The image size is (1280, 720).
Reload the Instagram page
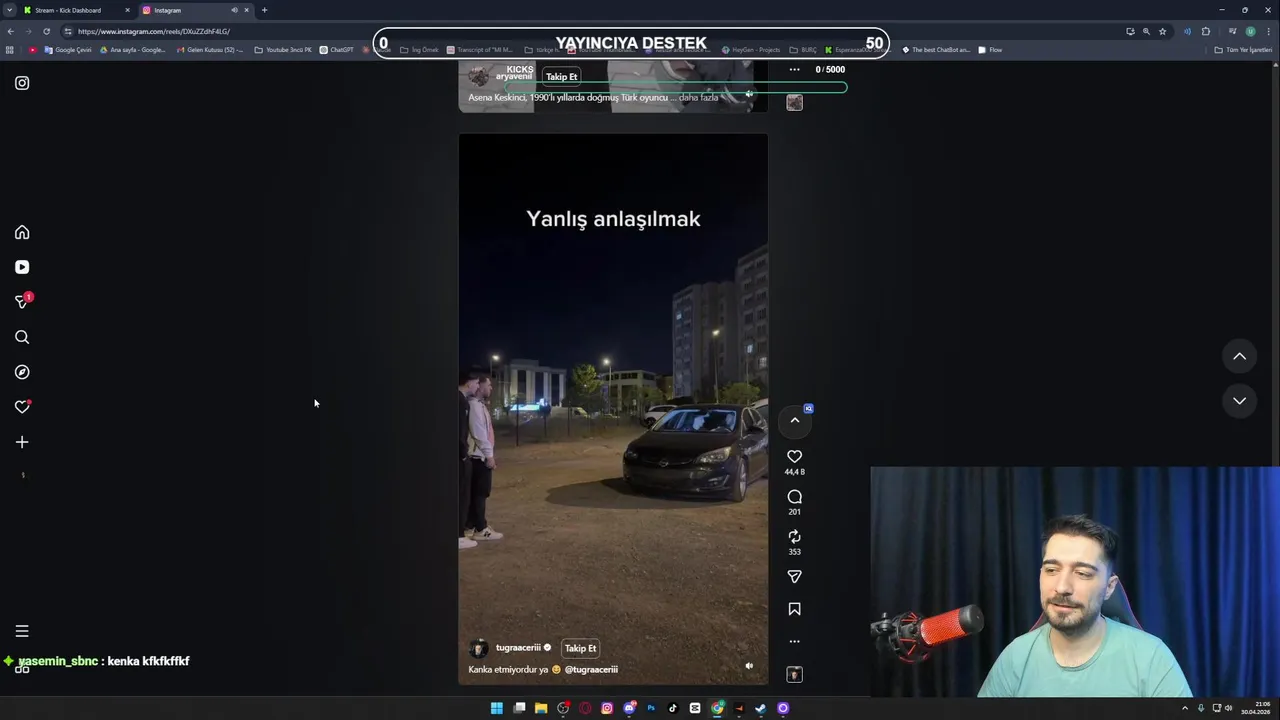point(46,31)
